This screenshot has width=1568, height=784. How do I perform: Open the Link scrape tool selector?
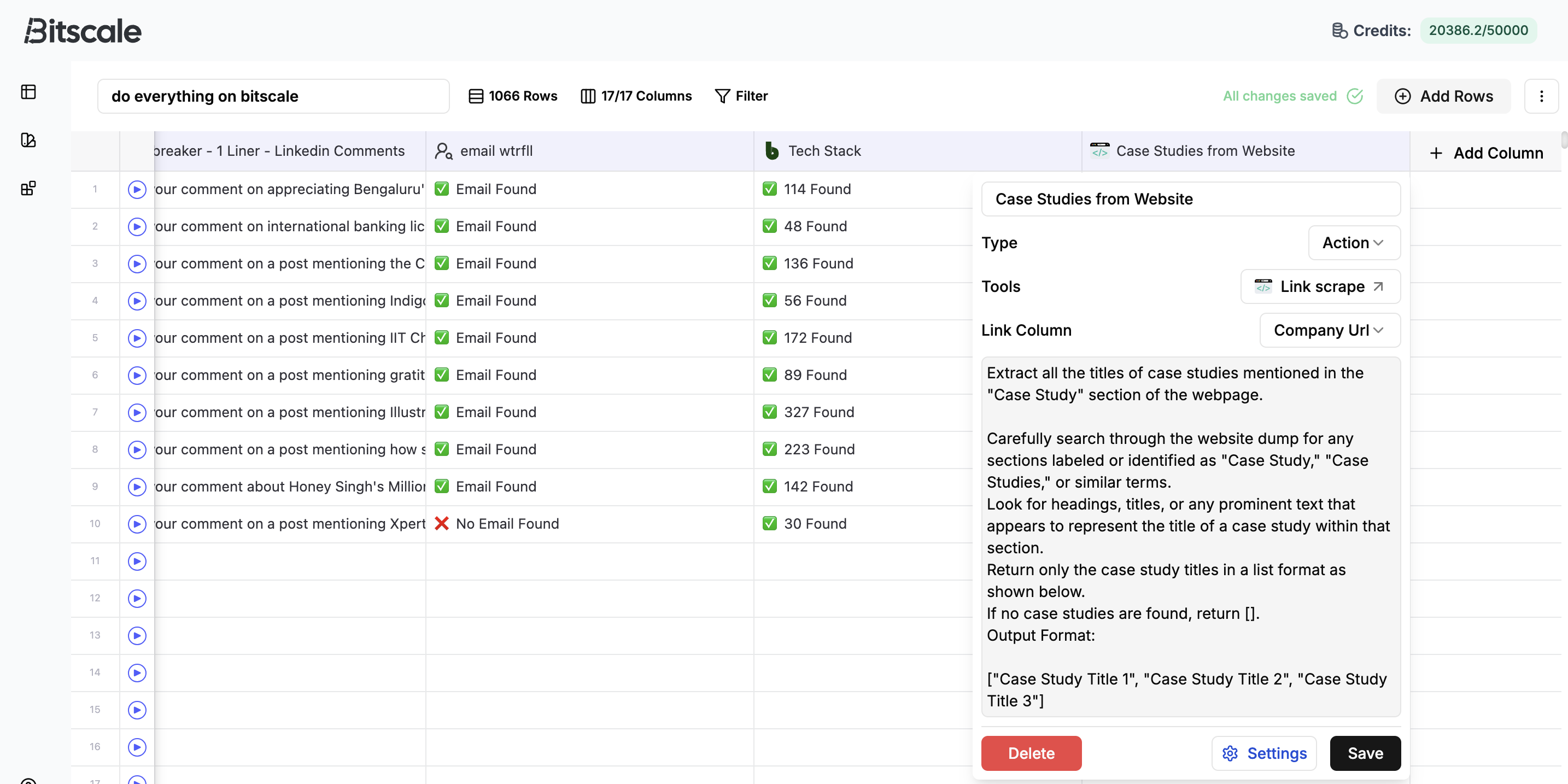click(x=1320, y=286)
